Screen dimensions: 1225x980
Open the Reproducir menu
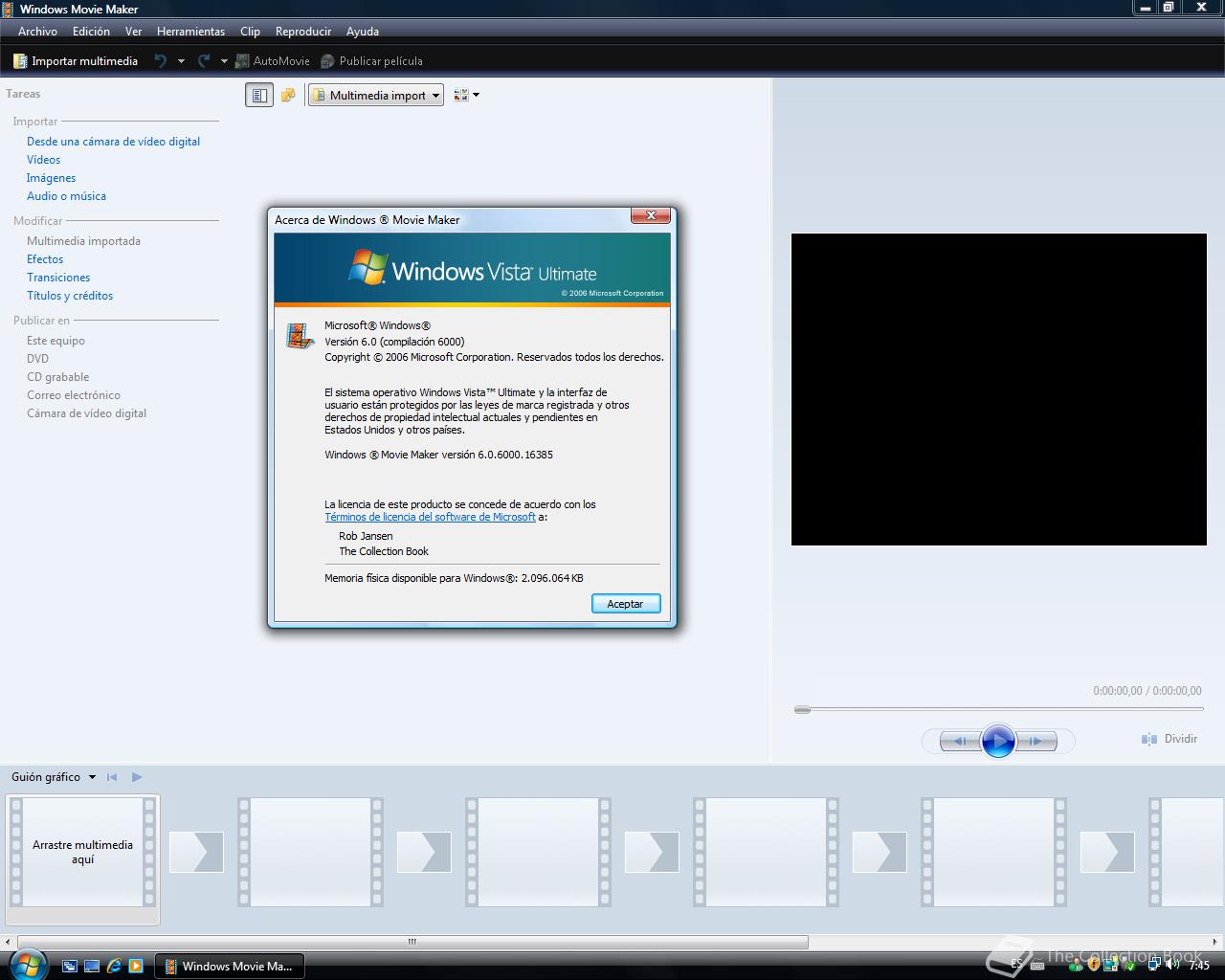point(302,31)
